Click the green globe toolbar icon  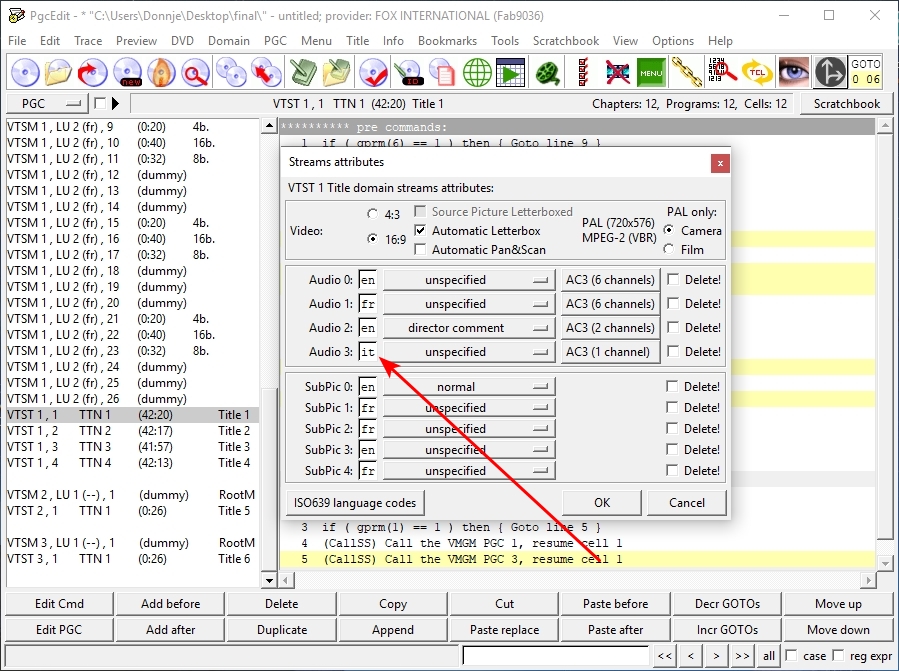coord(477,73)
